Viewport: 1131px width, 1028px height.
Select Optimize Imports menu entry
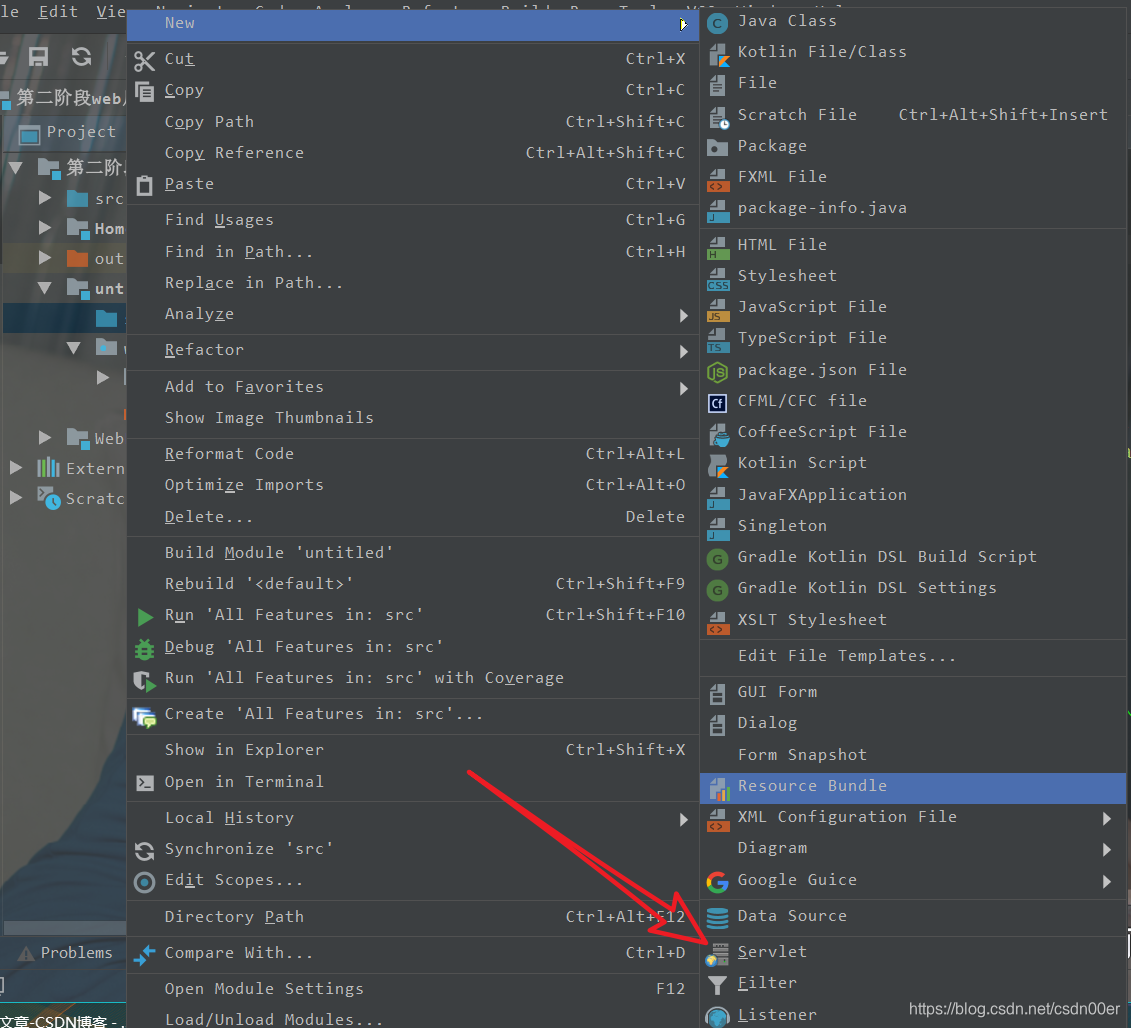(x=413, y=485)
